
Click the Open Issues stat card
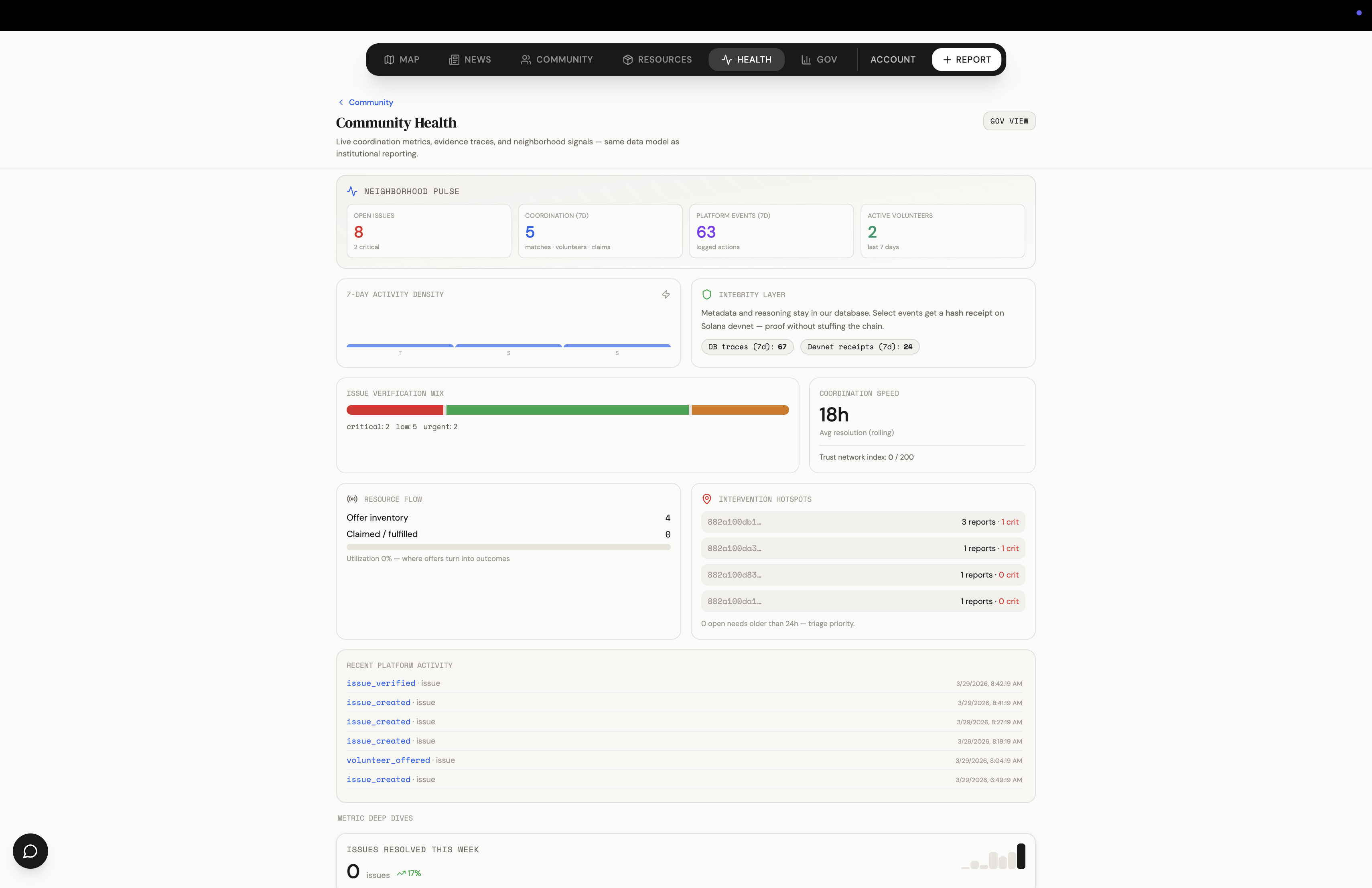click(428, 231)
